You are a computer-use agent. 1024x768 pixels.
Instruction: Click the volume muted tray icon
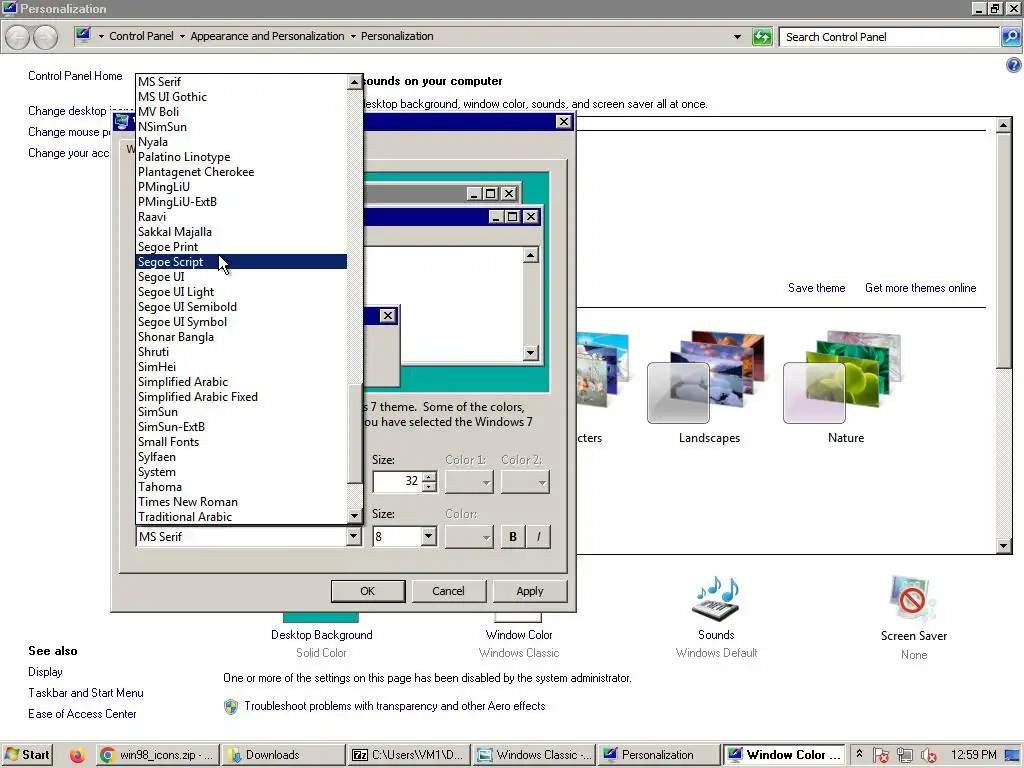928,756
